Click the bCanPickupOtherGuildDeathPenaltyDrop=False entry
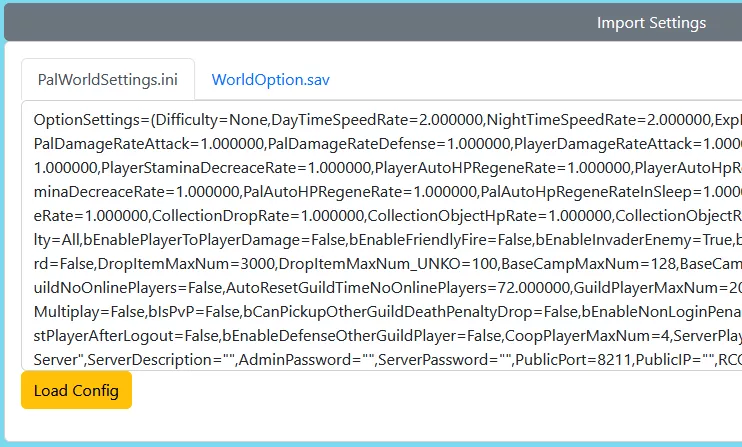This screenshot has height=447, width=742. click(410, 312)
